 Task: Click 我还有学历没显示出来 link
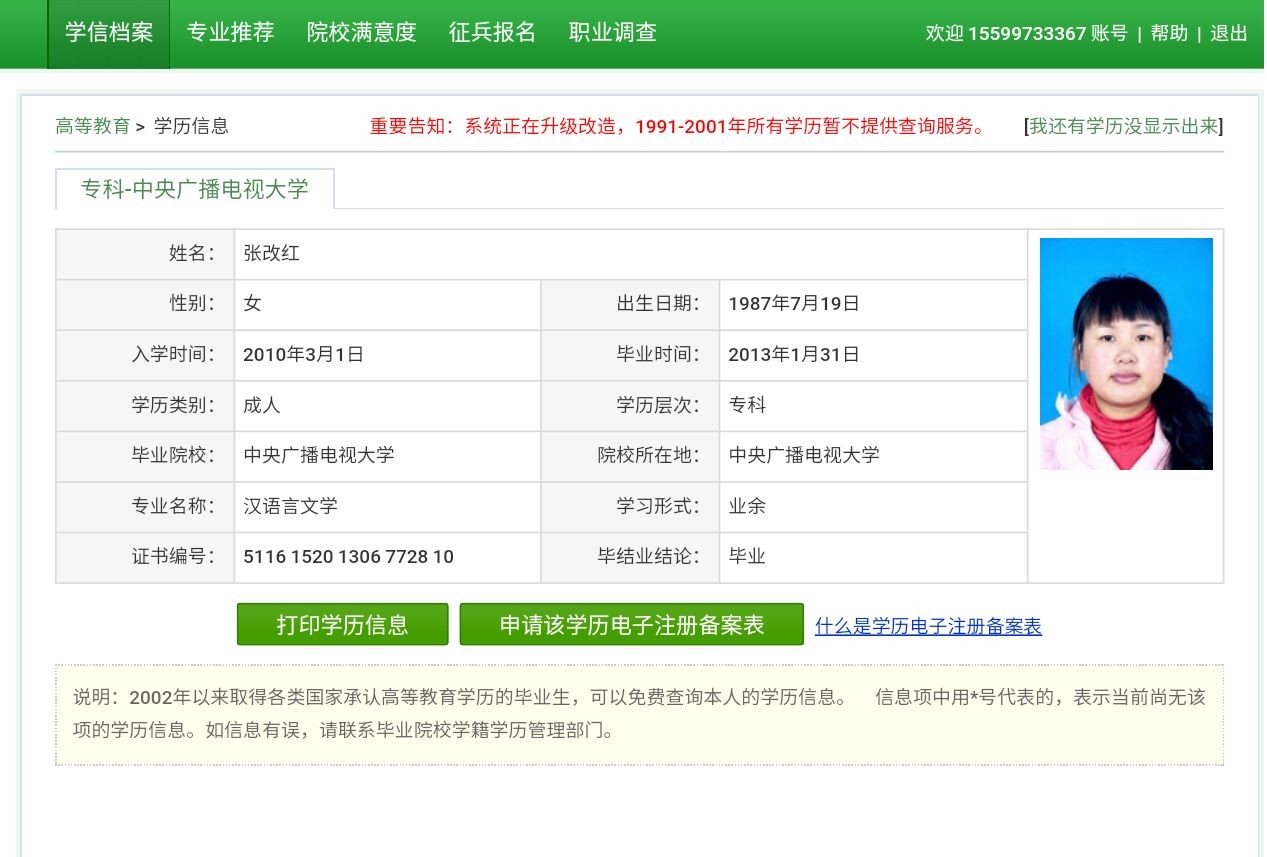tap(1124, 126)
